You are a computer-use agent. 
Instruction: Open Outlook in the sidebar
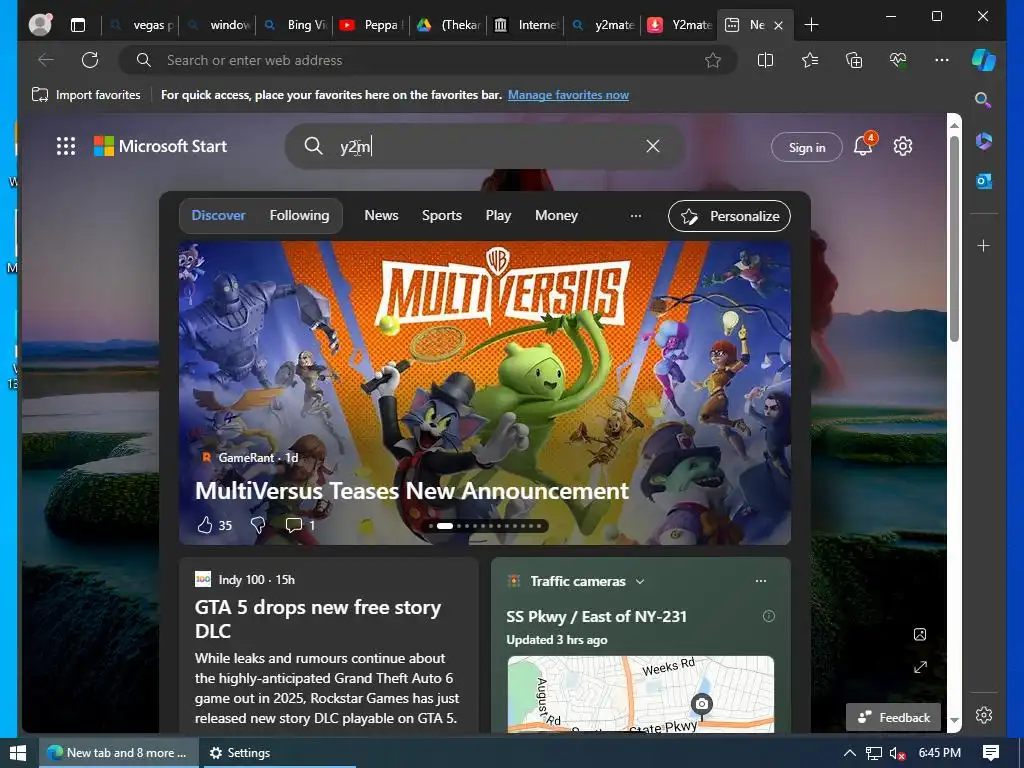pyautogui.click(x=984, y=181)
